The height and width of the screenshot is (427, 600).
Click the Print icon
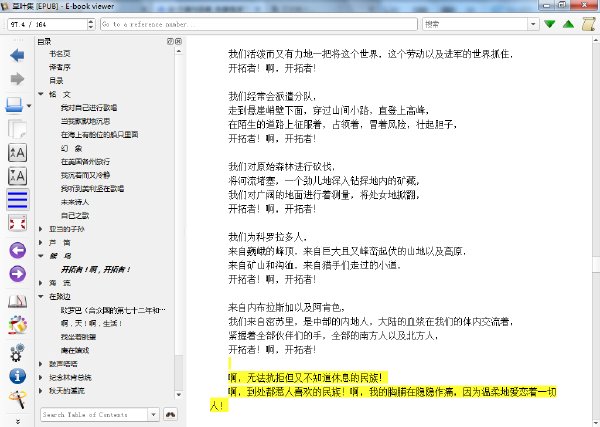click(x=14, y=105)
